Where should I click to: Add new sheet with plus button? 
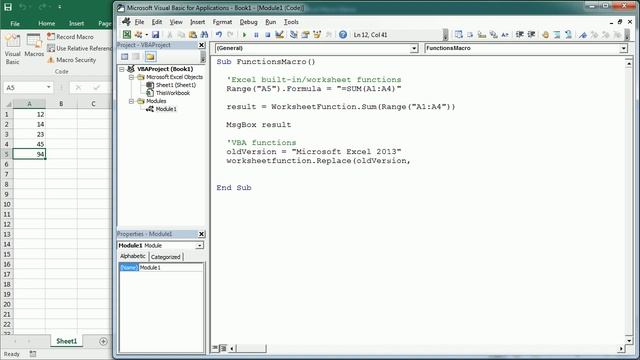[103, 341]
